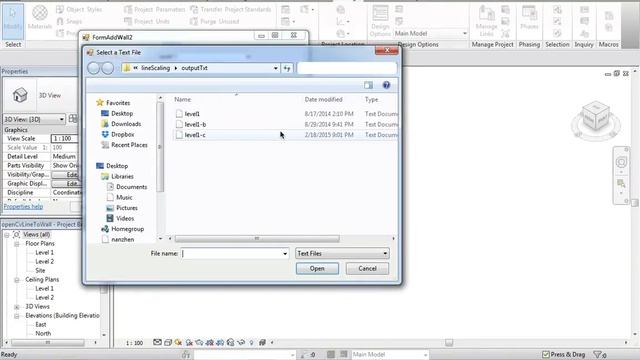
Task: Sort files by Name column
Action: (x=182, y=99)
